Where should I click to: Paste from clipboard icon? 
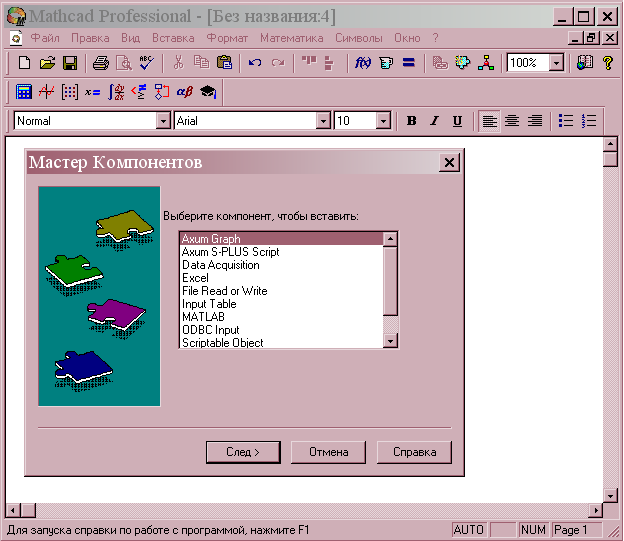click(x=224, y=63)
